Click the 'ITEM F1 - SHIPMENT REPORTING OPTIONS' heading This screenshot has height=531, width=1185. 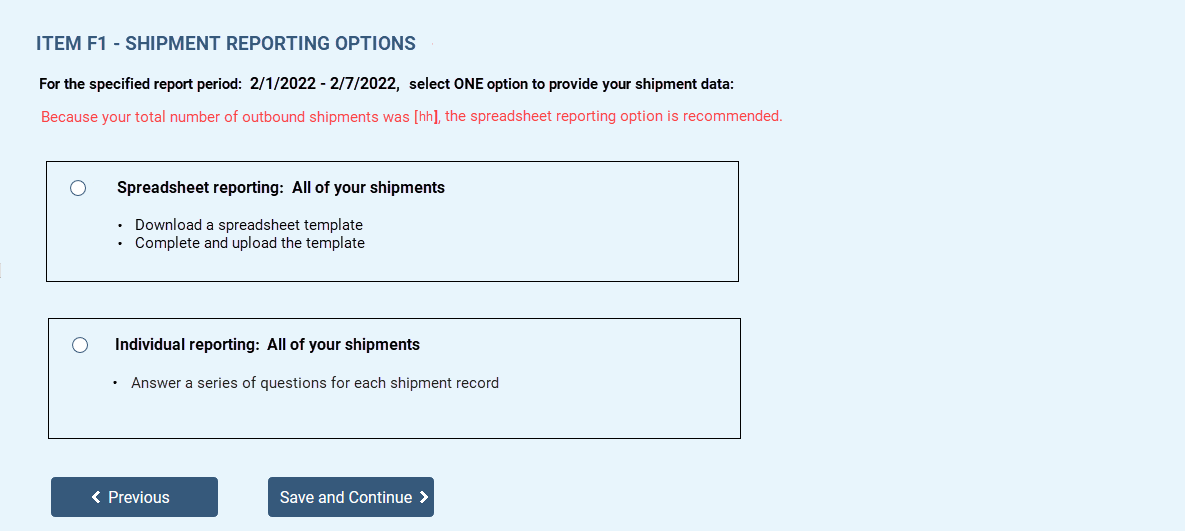[x=226, y=44]
